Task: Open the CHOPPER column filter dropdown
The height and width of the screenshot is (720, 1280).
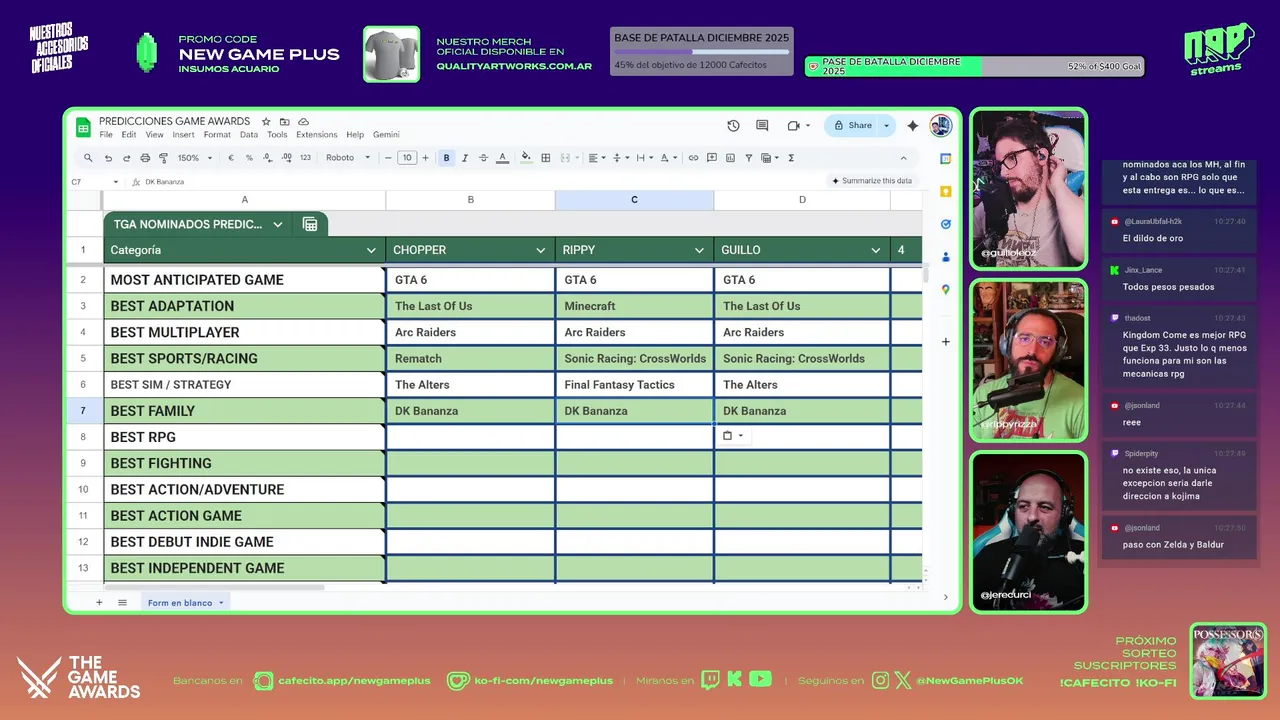Action: tap(541, 250)
